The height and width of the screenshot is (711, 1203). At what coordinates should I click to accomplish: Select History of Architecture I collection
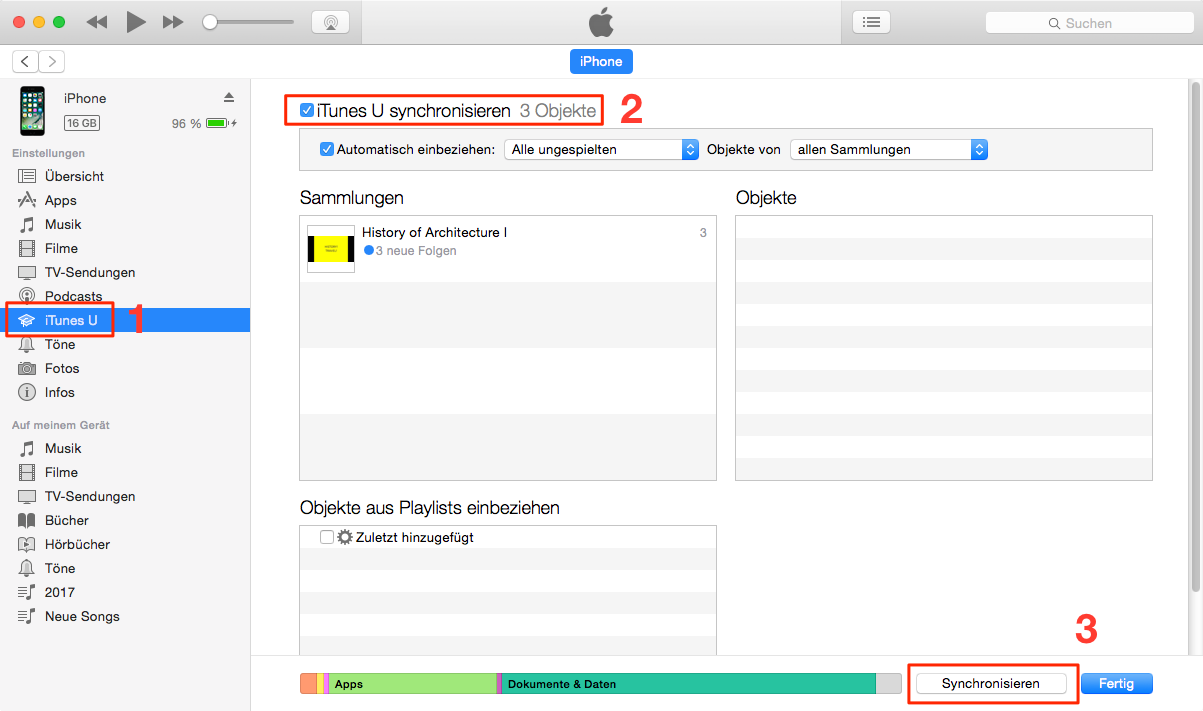pos(508,249)
